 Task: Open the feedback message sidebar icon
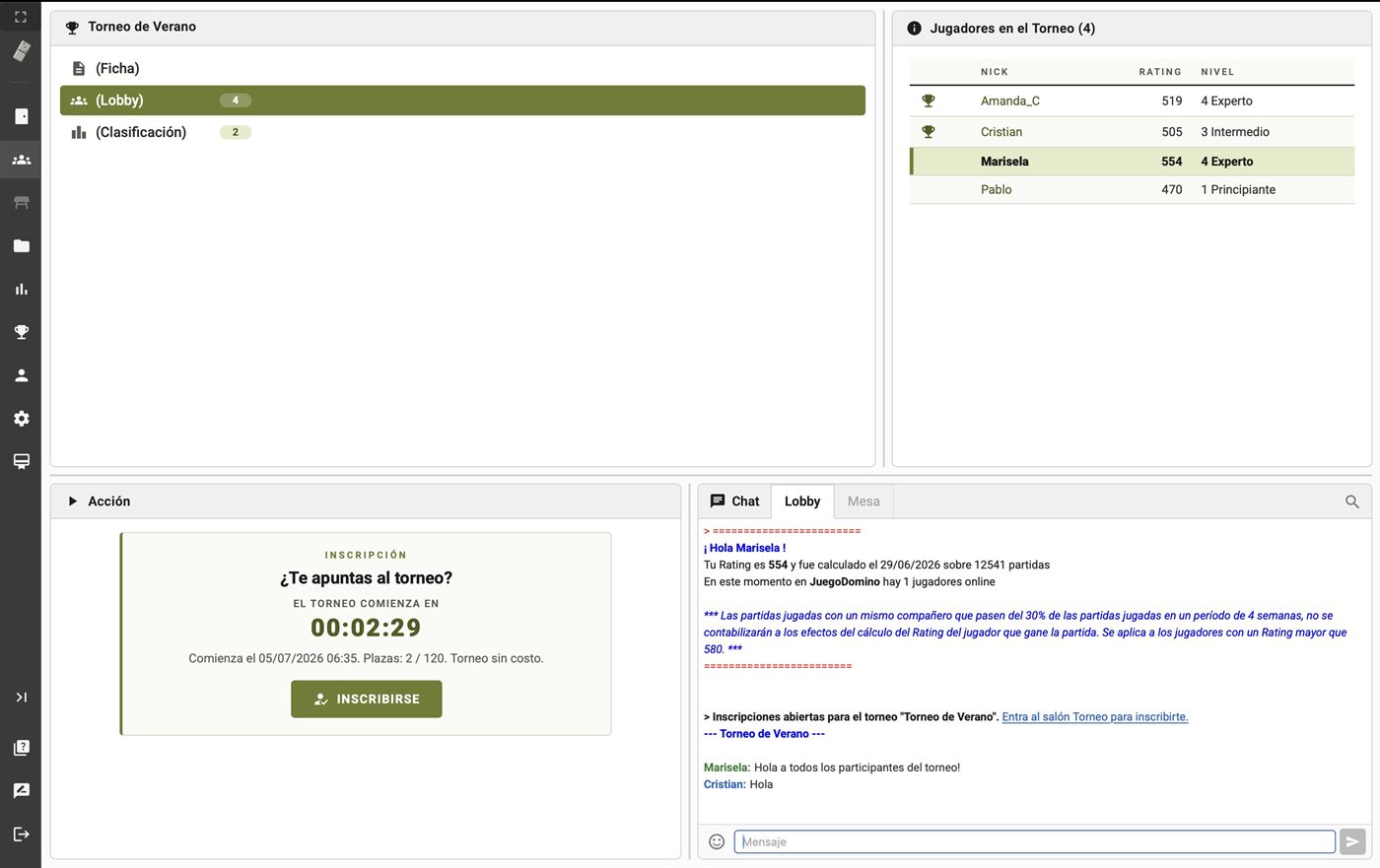pos(21,791)
